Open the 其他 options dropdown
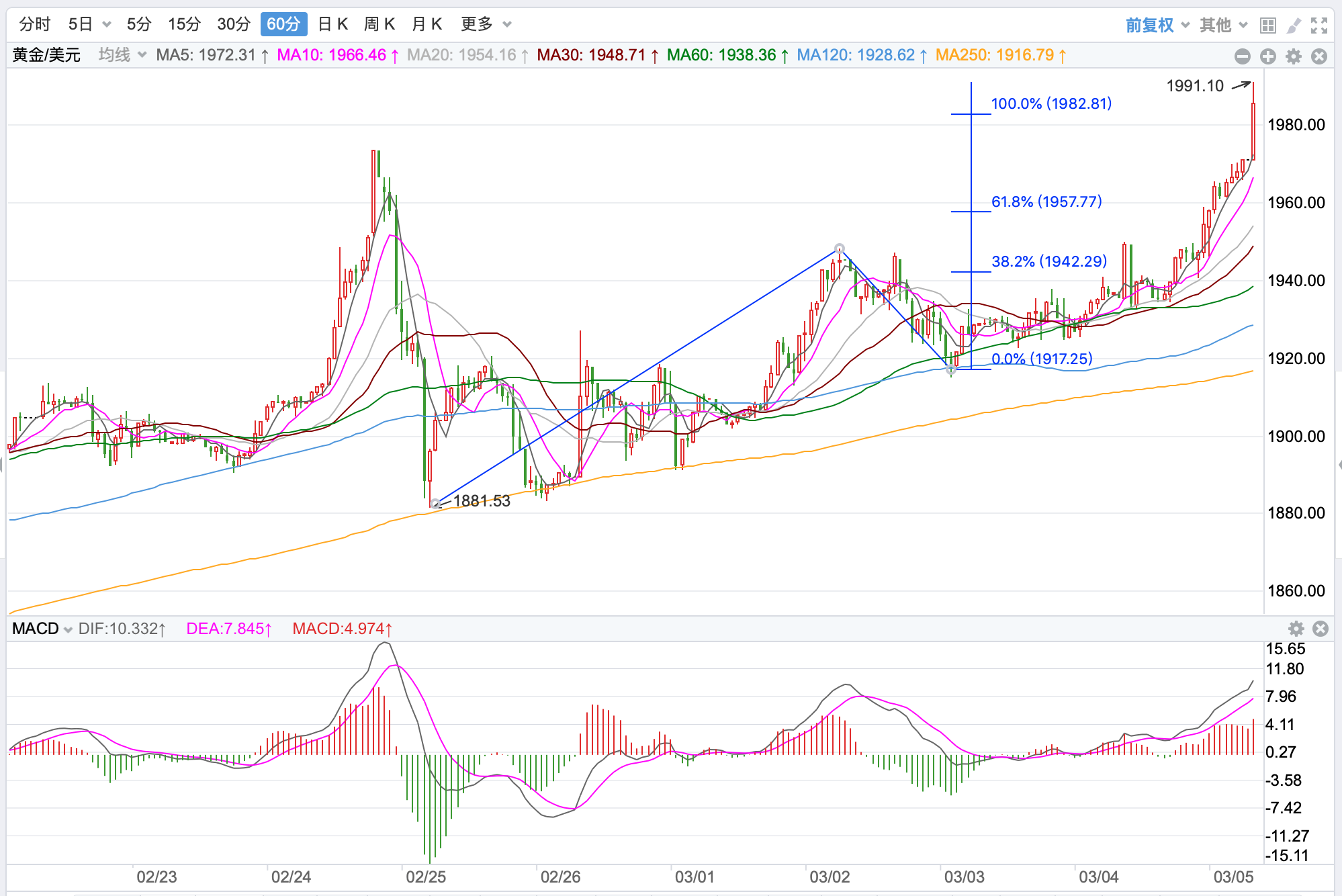 1224,26
